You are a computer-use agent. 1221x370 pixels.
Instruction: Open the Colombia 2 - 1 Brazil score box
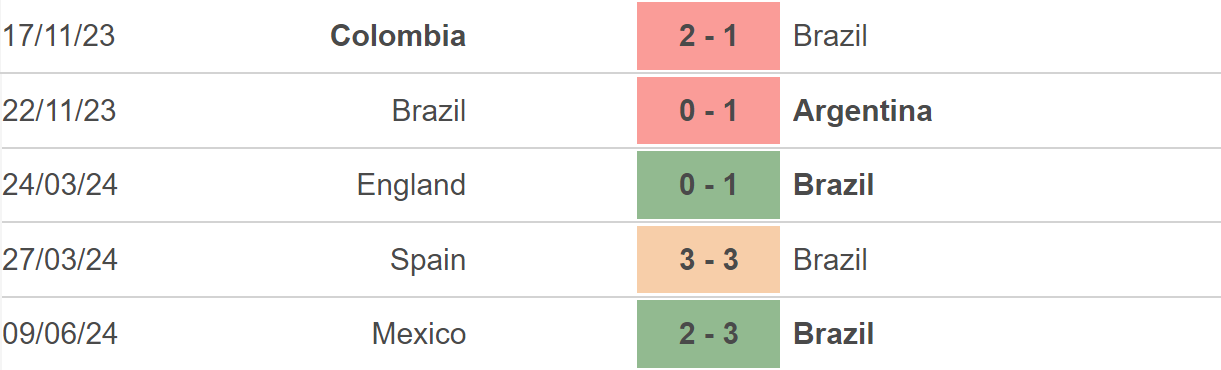pyautogui.click(x=708, y=36)
